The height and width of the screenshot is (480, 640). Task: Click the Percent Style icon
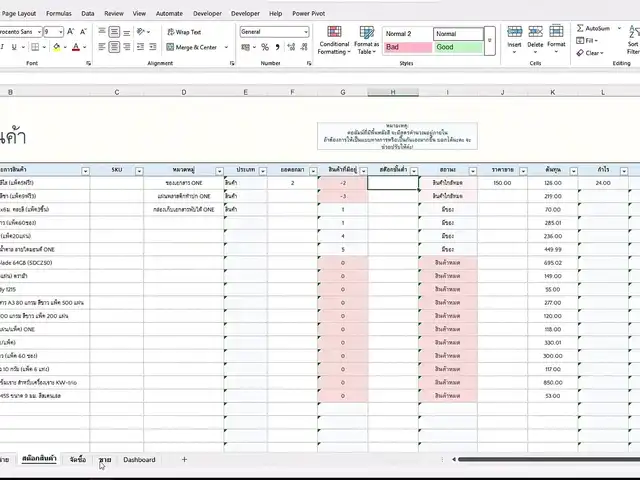point(263,47)
